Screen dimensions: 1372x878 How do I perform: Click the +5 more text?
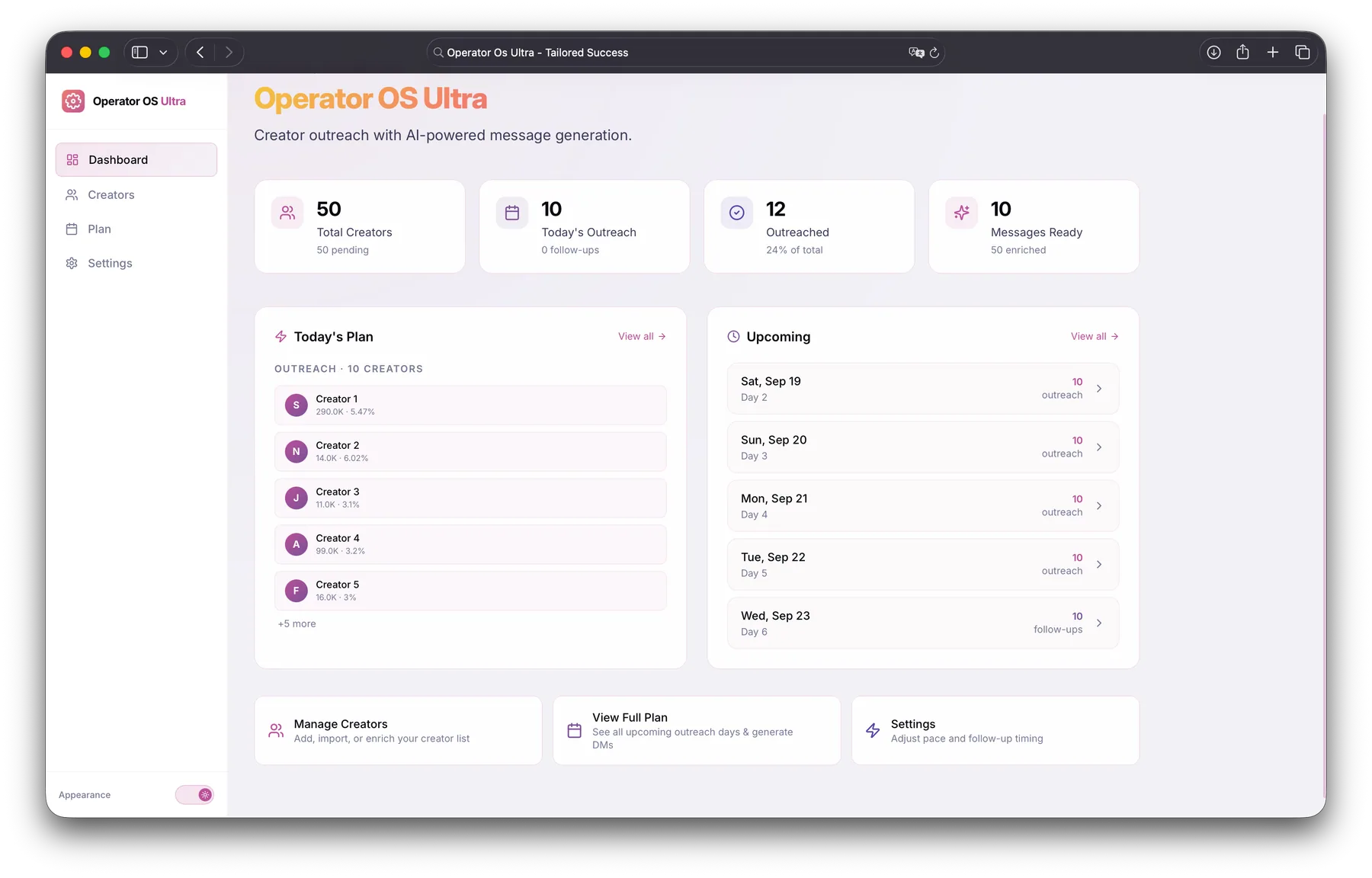click(297, 623)
